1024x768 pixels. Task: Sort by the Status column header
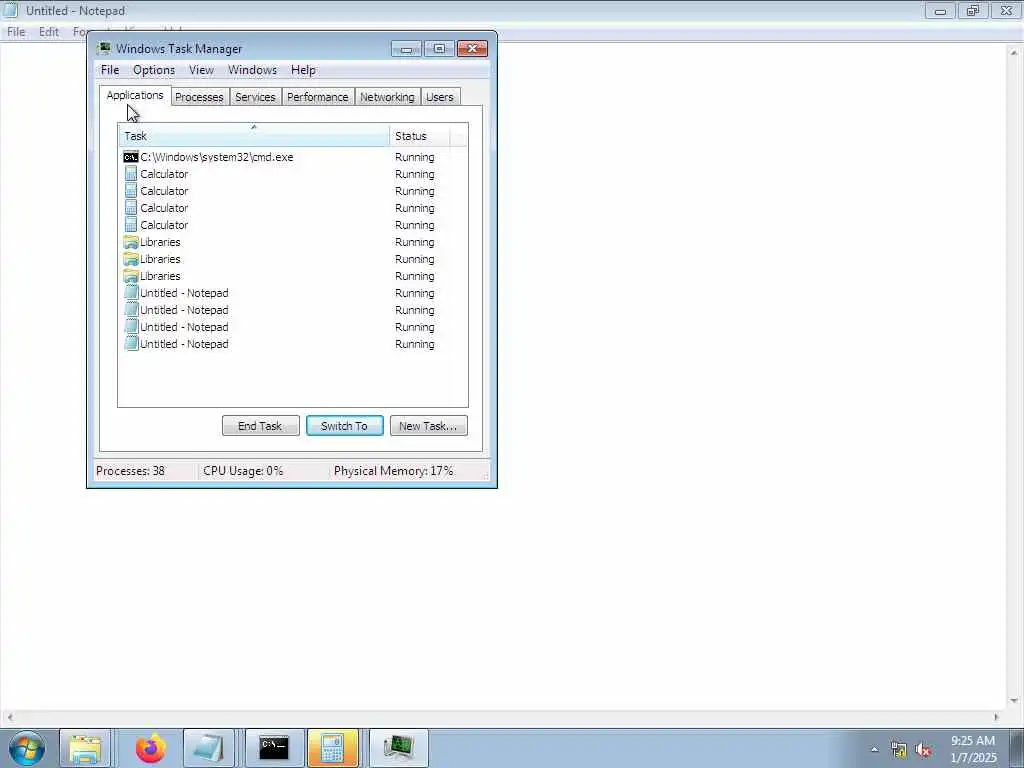coord(420,136)
